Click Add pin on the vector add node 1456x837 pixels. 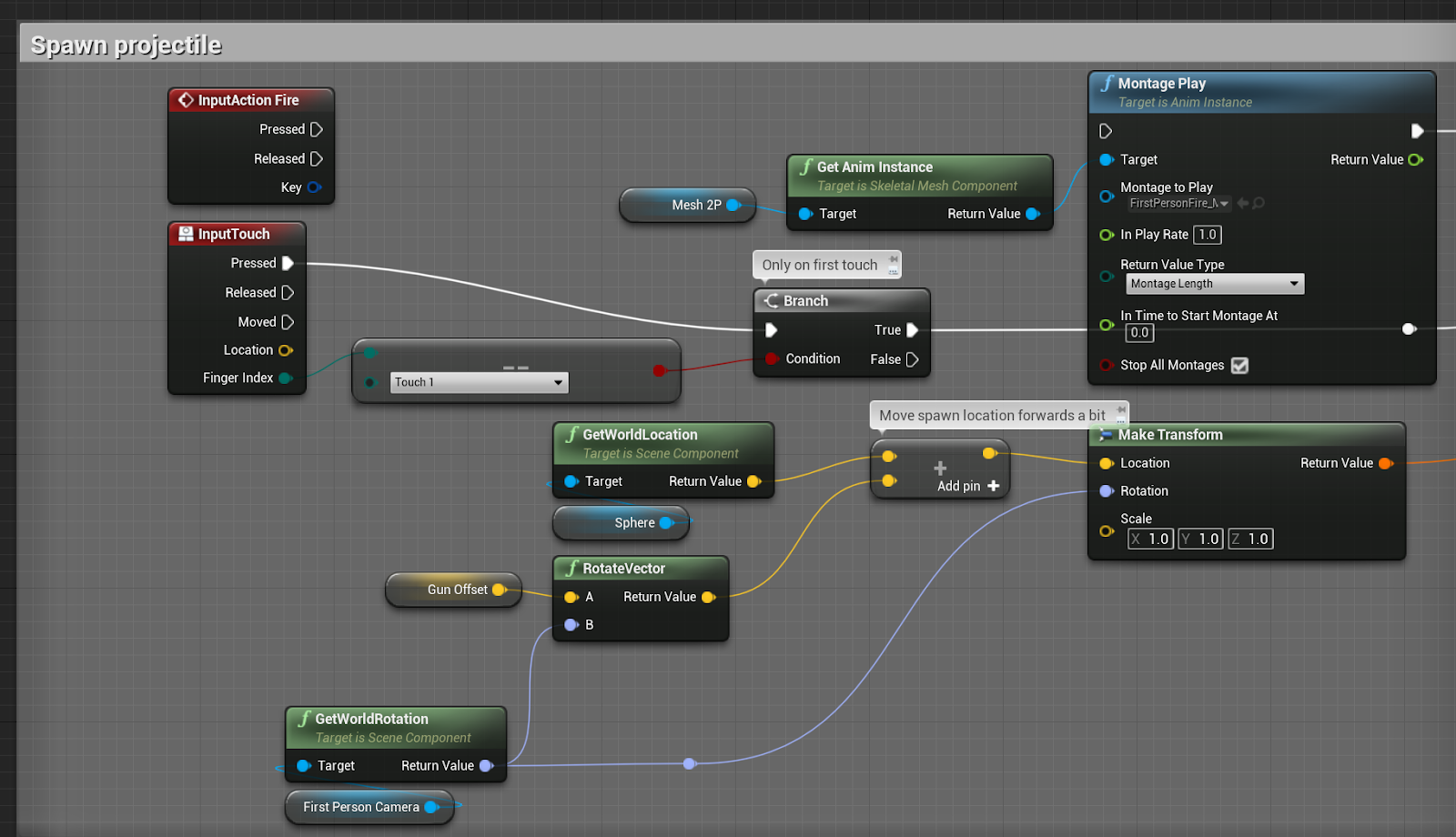(968, 486)
